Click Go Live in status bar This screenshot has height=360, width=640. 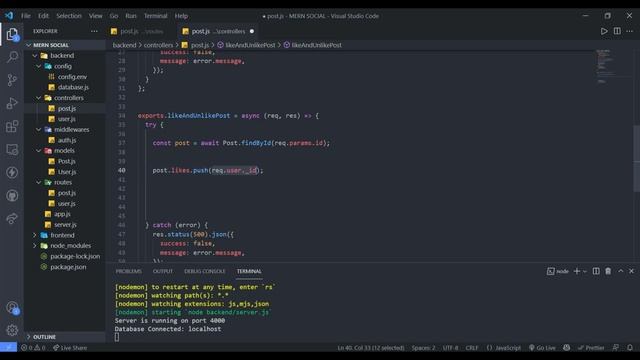click(542, 347)
